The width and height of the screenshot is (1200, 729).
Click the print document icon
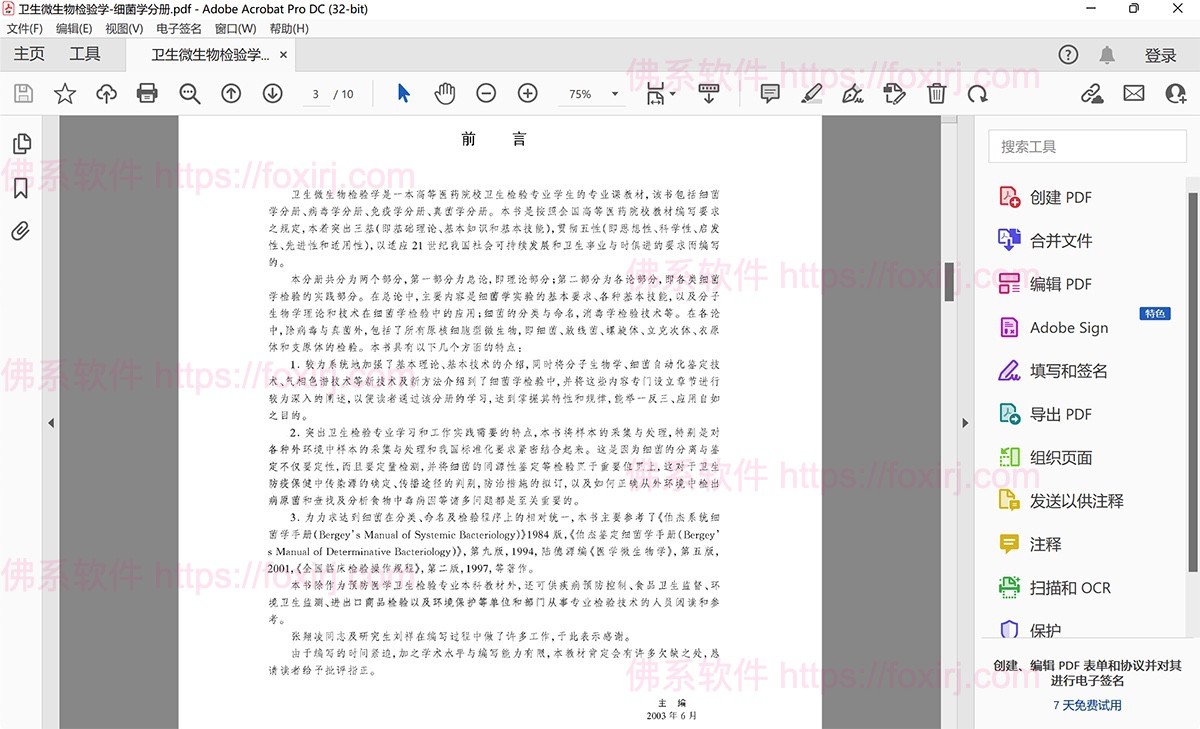[x=147, y=93]
